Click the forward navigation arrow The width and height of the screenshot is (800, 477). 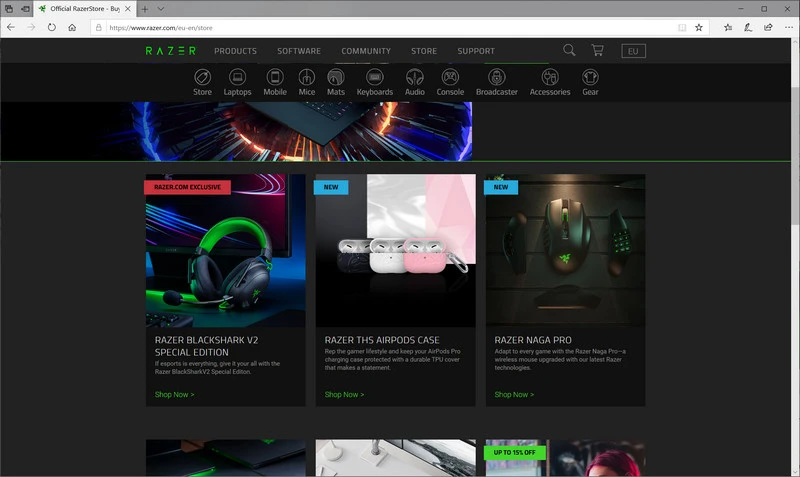tap(31, 28)
